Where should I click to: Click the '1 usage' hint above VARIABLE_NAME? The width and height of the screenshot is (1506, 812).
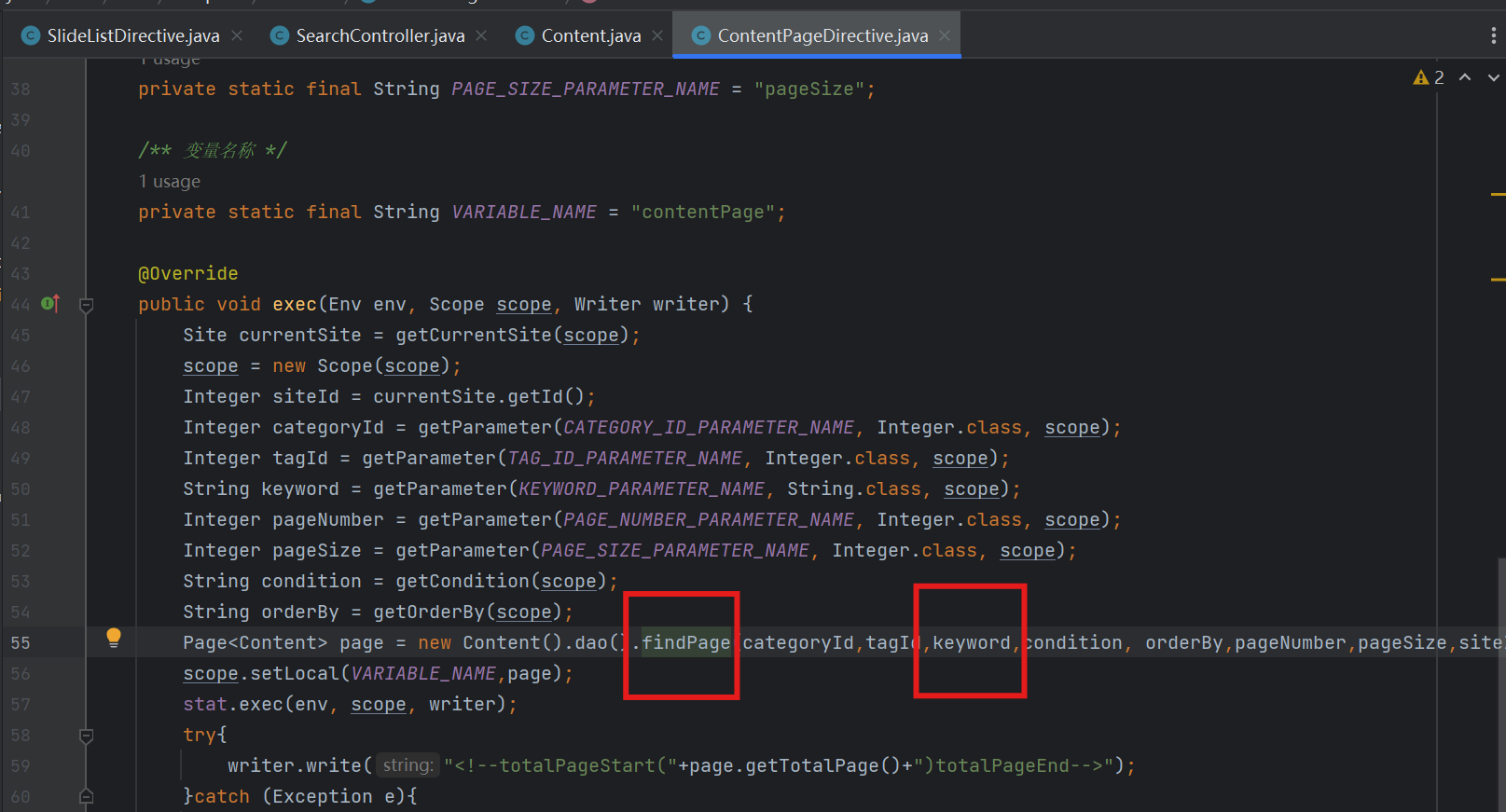coord(170,181)
